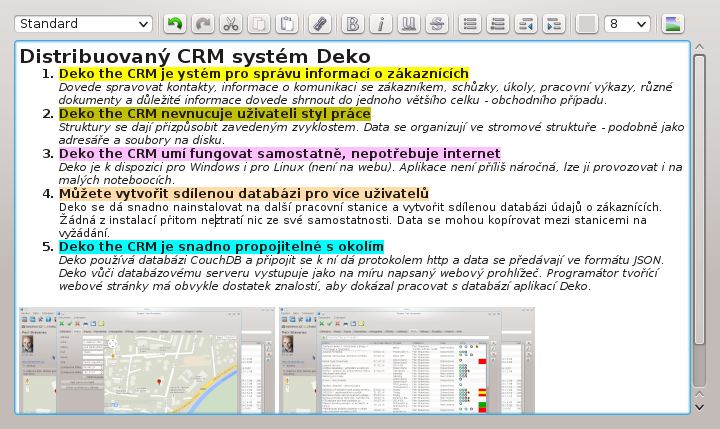Undo the last edit
This screenshot has height=429, width=720.
click(174, 24)
